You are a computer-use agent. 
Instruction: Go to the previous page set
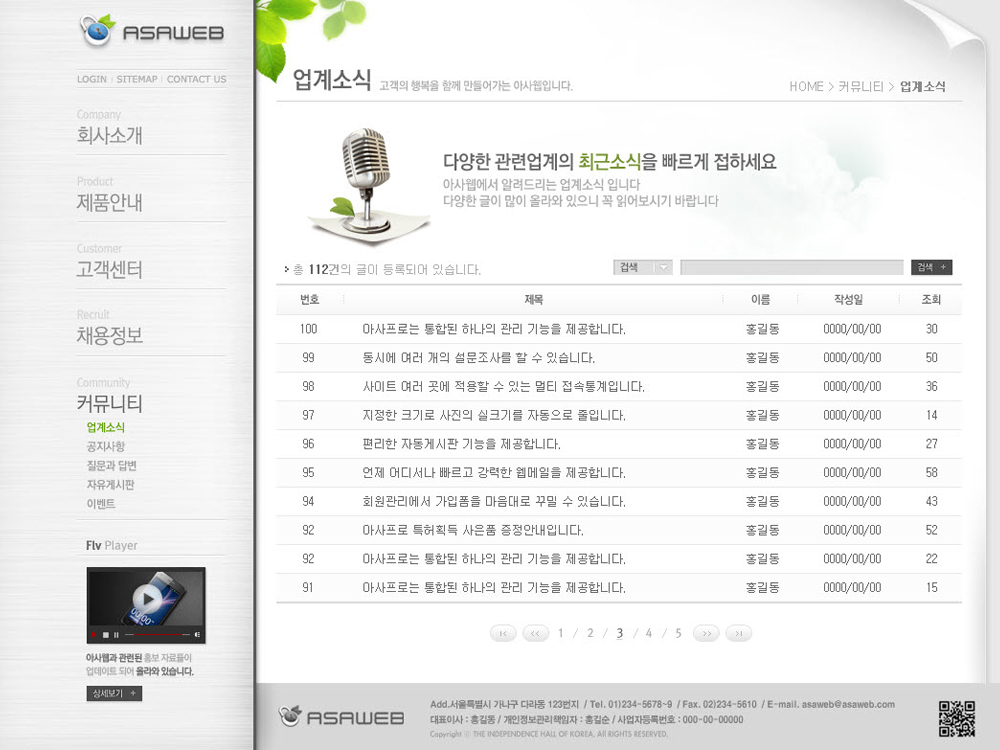536,633
